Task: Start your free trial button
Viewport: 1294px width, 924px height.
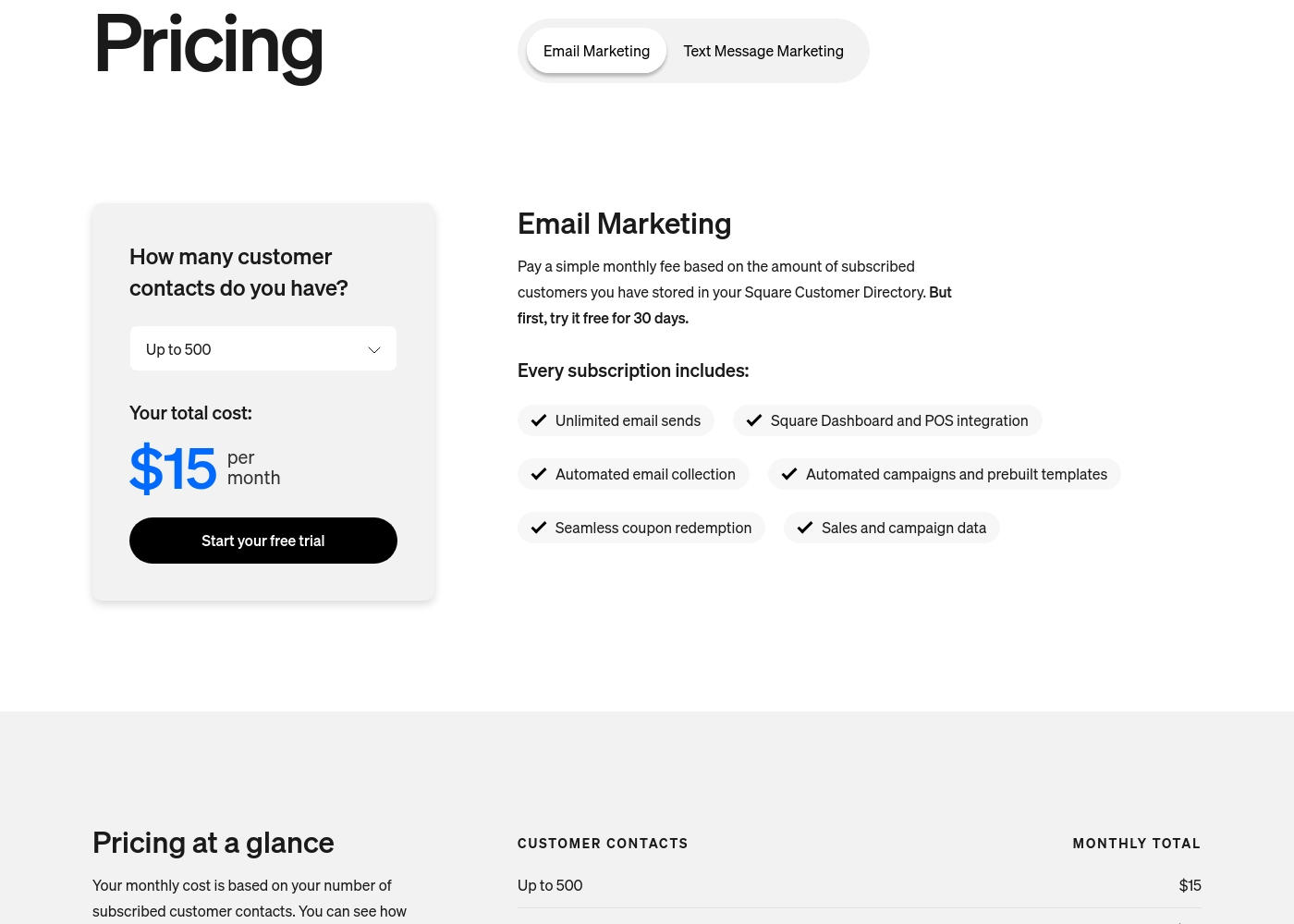Action: tap(263, 541)
